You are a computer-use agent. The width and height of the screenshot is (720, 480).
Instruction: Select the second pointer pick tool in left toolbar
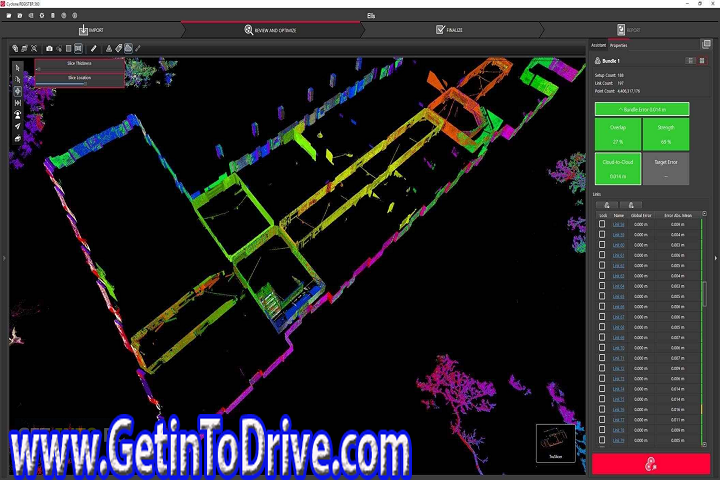click(x=17, y=79)
